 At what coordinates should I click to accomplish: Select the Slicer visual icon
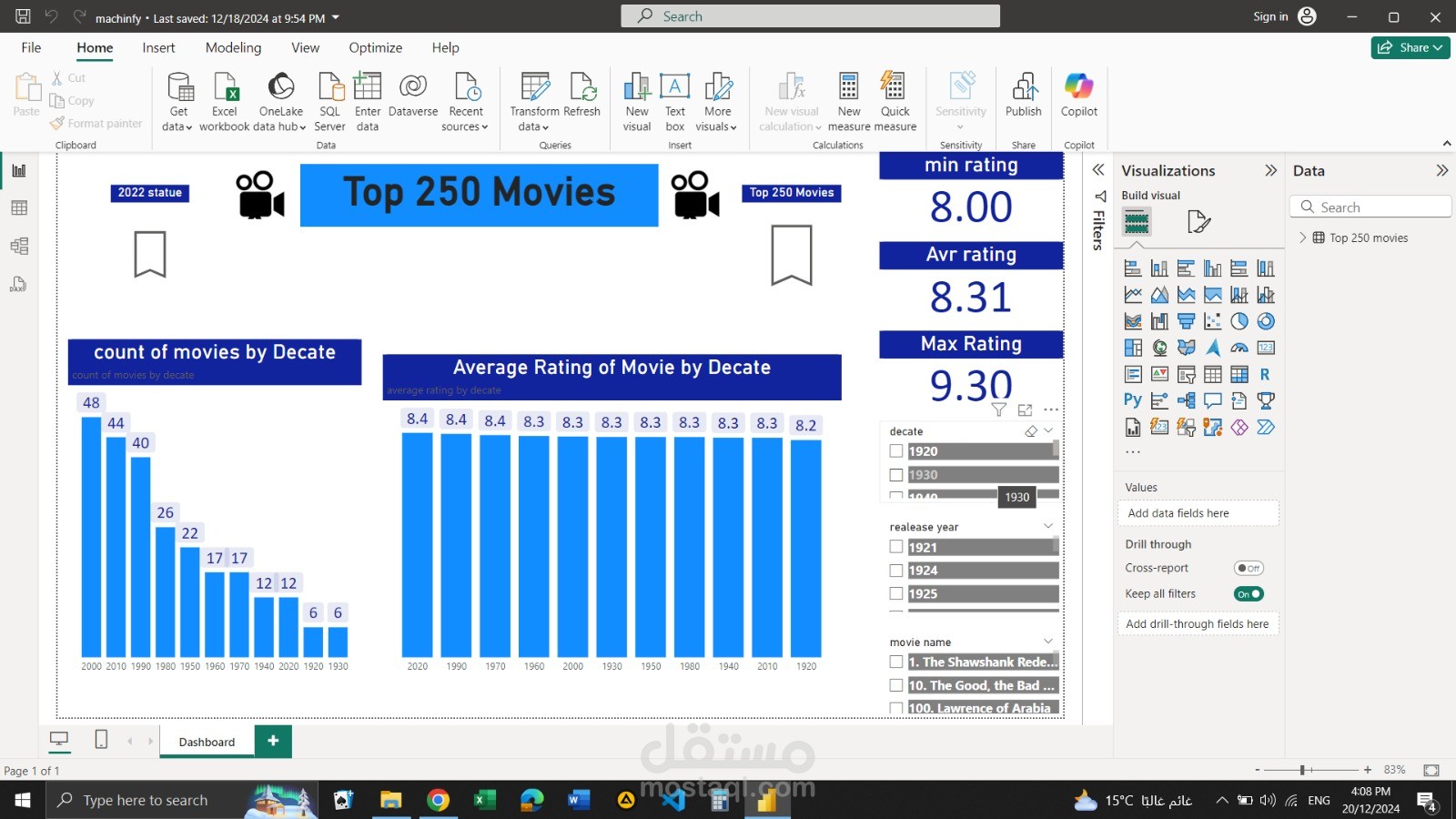(x=1186, y=374)
